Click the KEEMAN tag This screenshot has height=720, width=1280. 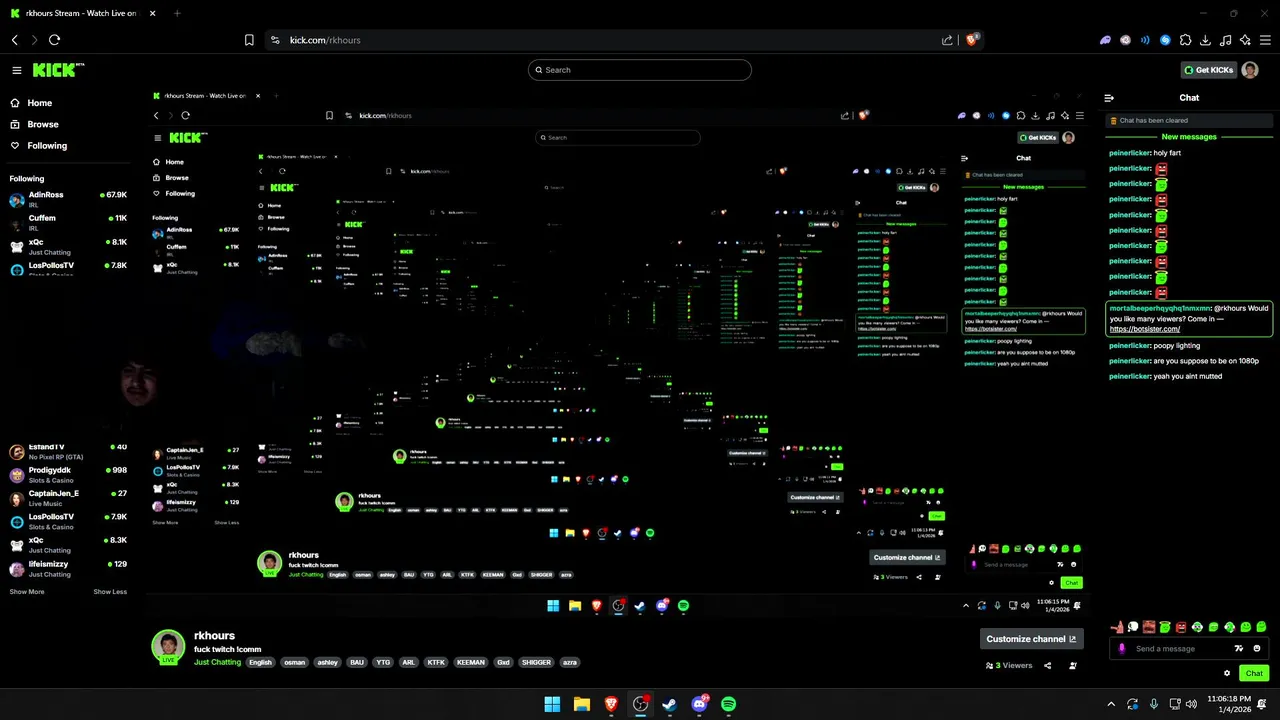(x=470, y=662)
